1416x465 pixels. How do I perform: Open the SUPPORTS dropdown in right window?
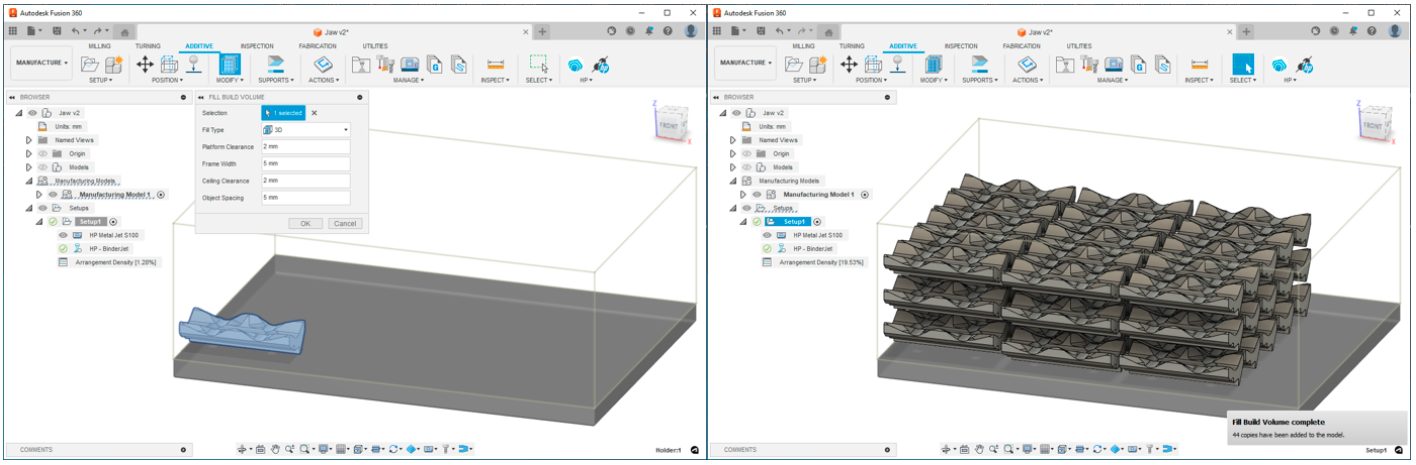(979, 80)
